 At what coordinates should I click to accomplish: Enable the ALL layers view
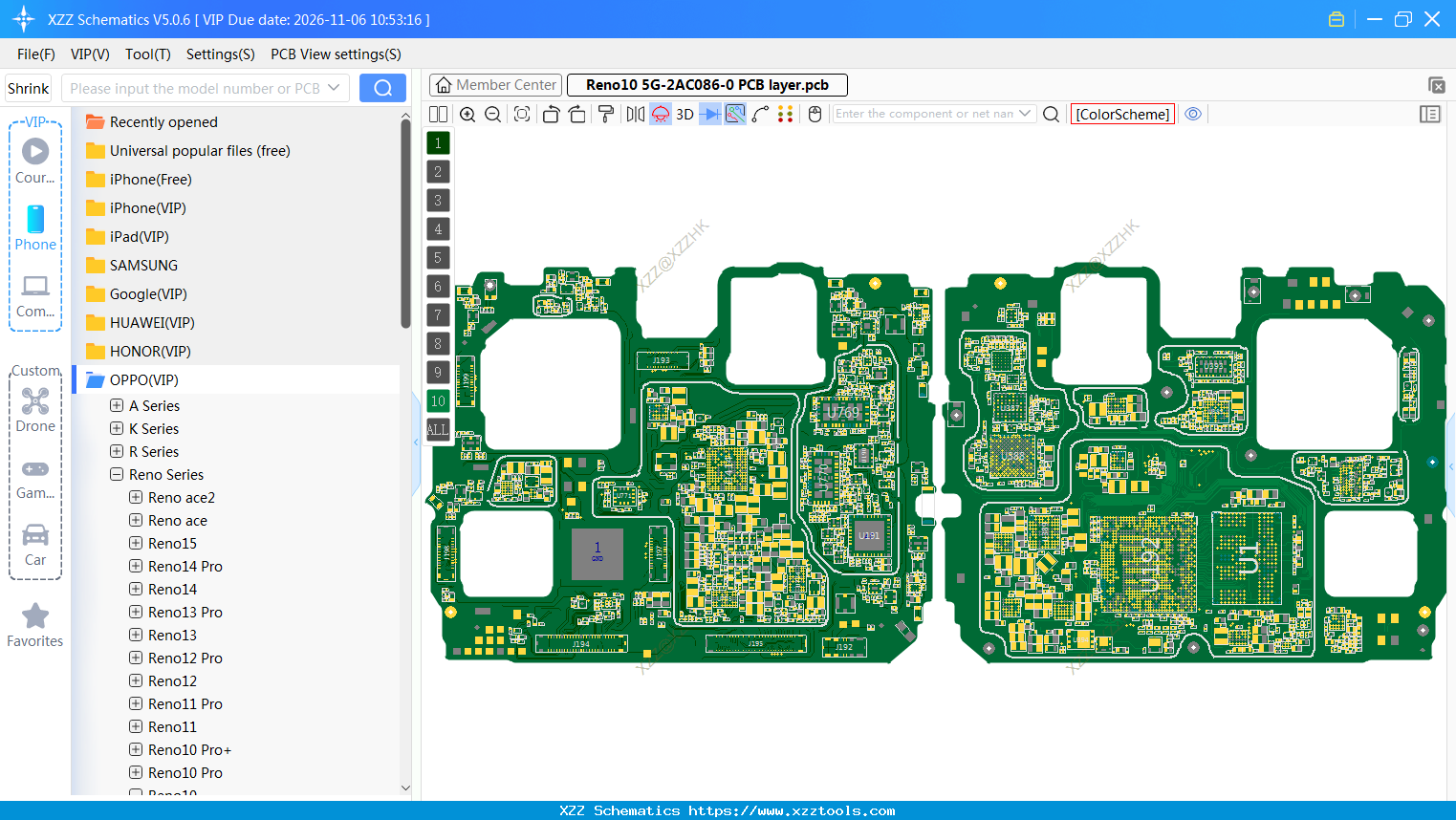[x=438, y=429]
